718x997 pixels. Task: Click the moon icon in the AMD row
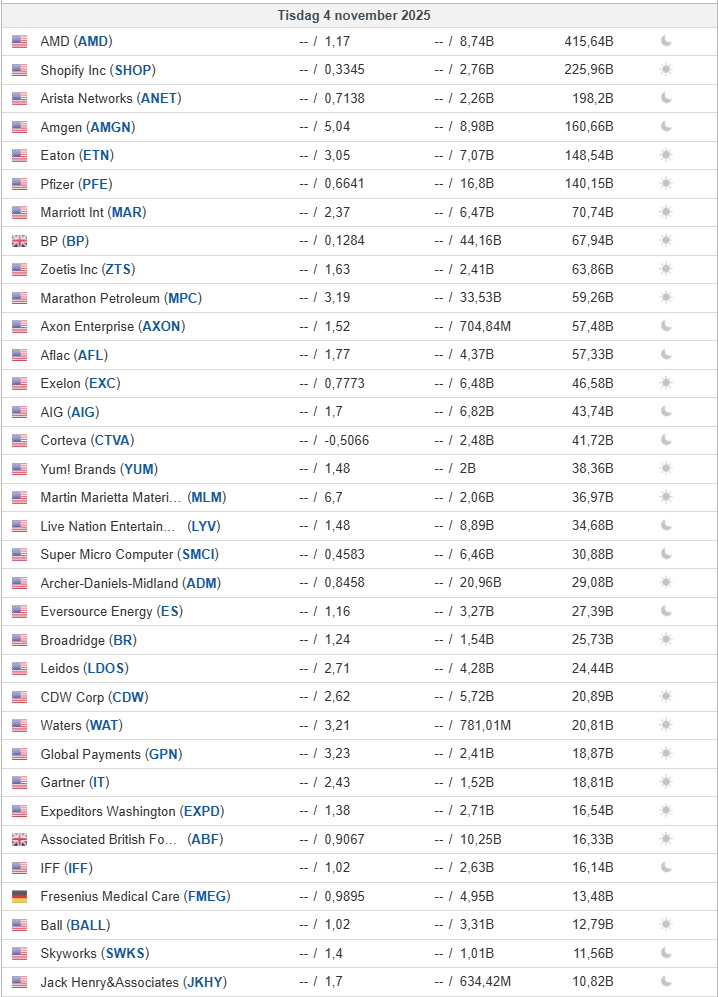coord(666,41)
